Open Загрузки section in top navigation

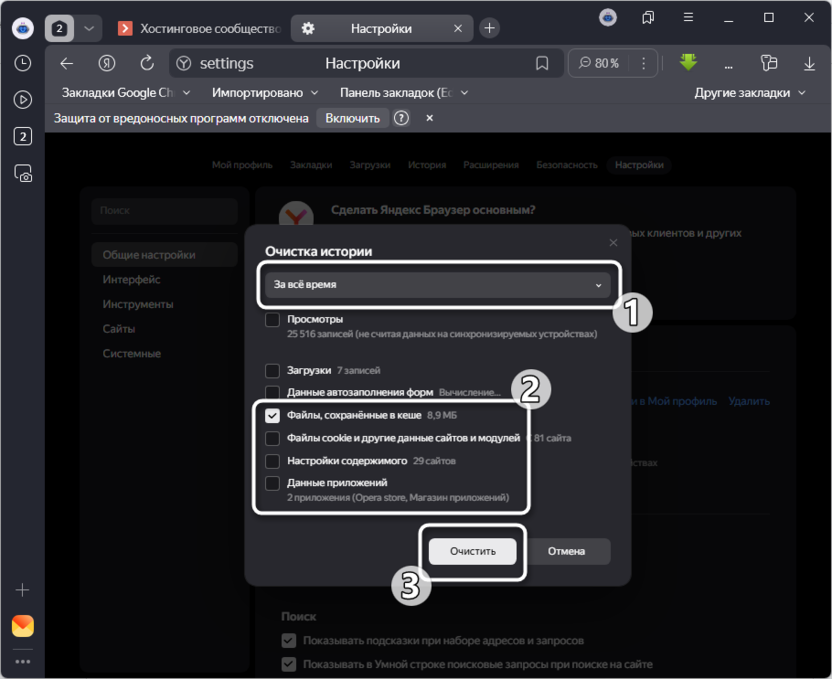pyautogui.click(x=370, y=165)
